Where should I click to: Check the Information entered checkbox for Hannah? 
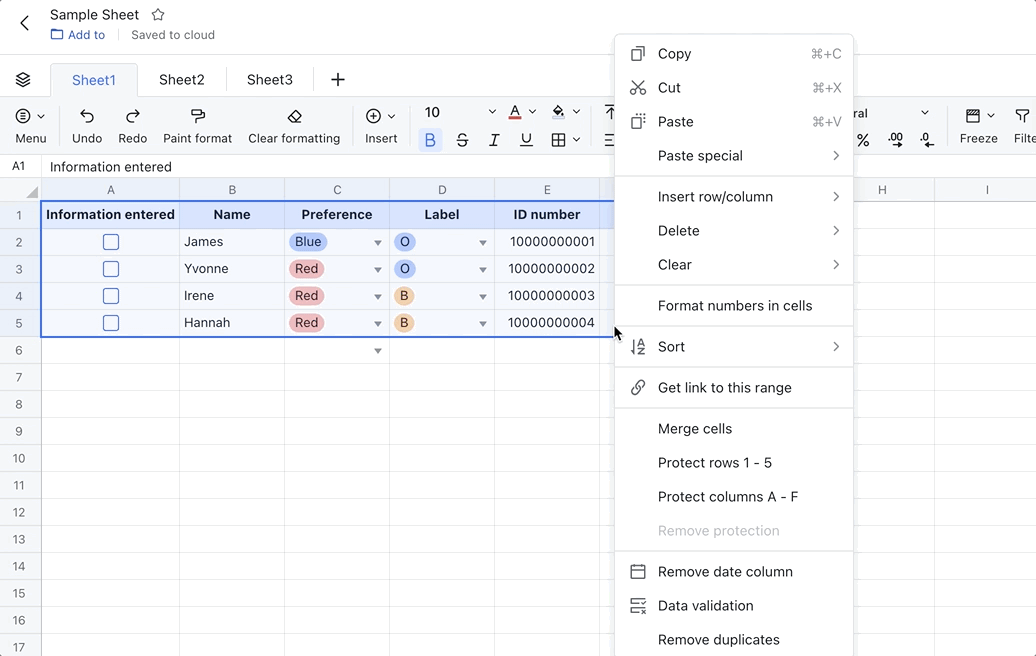point(110,322)
